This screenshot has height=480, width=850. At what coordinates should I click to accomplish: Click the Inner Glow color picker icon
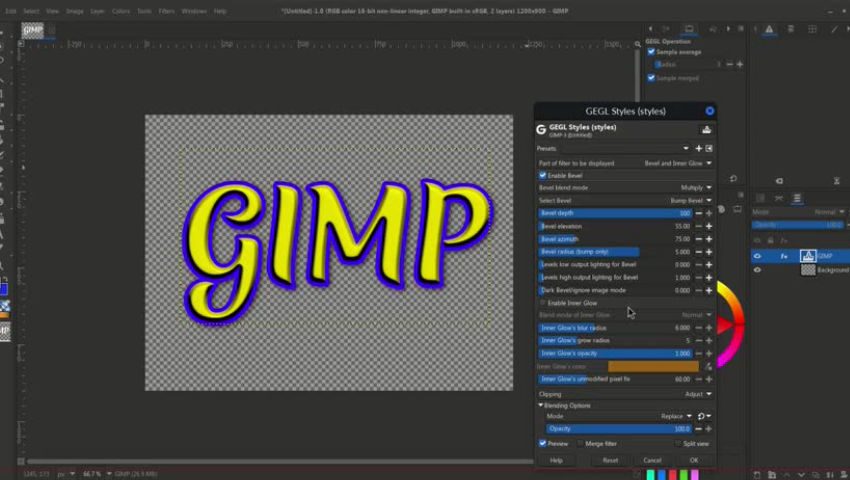pyautogui.click(x=709, y=367)
